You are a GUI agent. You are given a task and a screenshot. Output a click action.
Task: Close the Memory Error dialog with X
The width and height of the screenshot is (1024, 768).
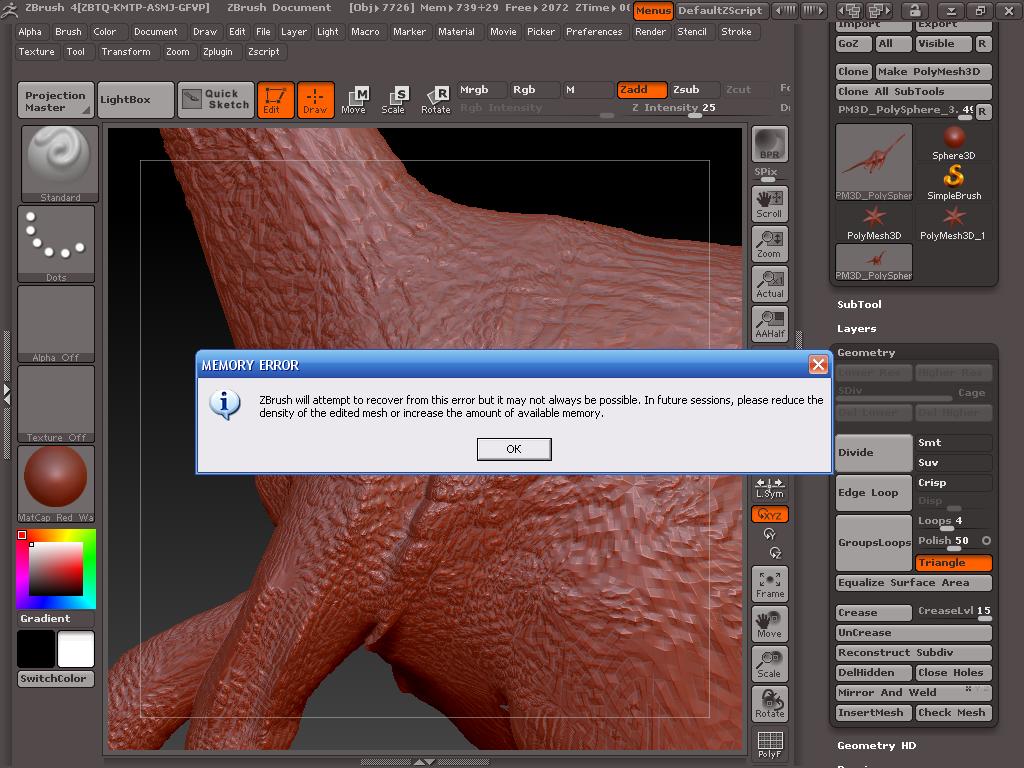[x=818, y=364]
